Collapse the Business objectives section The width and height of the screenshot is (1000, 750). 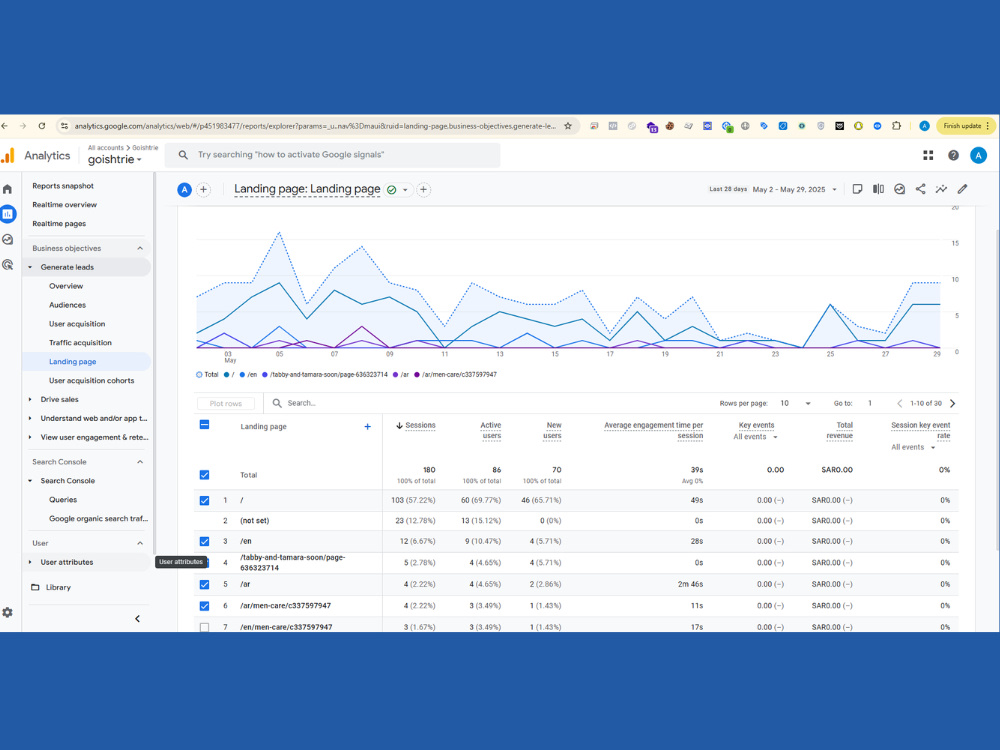[140, 248]
